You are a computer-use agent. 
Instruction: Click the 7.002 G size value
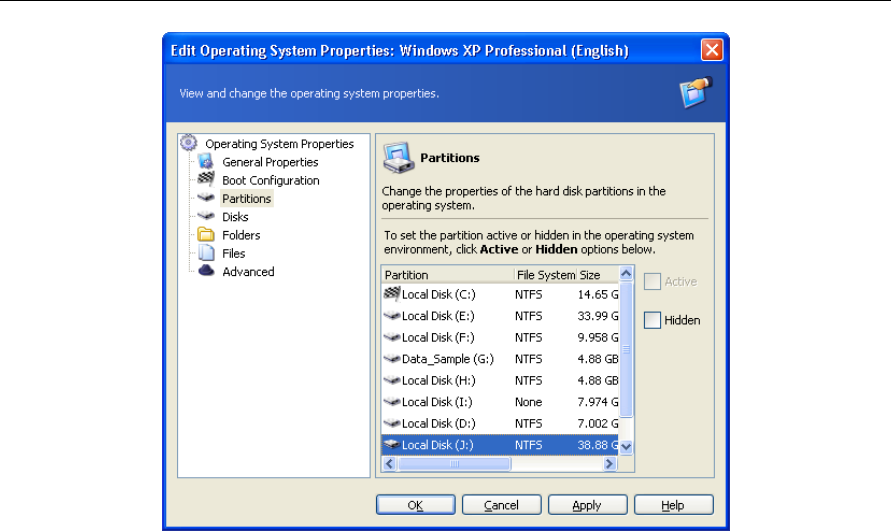pos(598,424)
